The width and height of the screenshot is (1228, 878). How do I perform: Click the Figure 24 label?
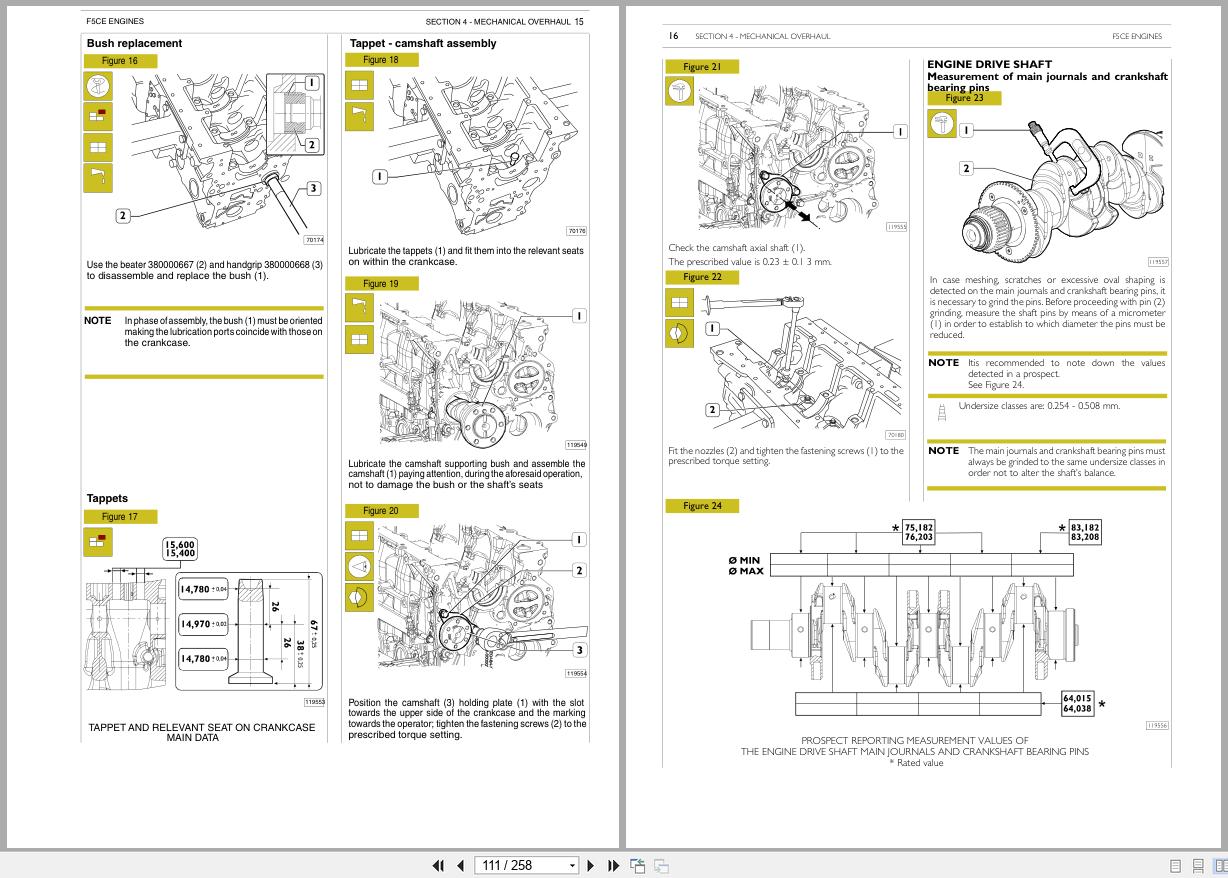pyautogui.click(x=702, y=506)
